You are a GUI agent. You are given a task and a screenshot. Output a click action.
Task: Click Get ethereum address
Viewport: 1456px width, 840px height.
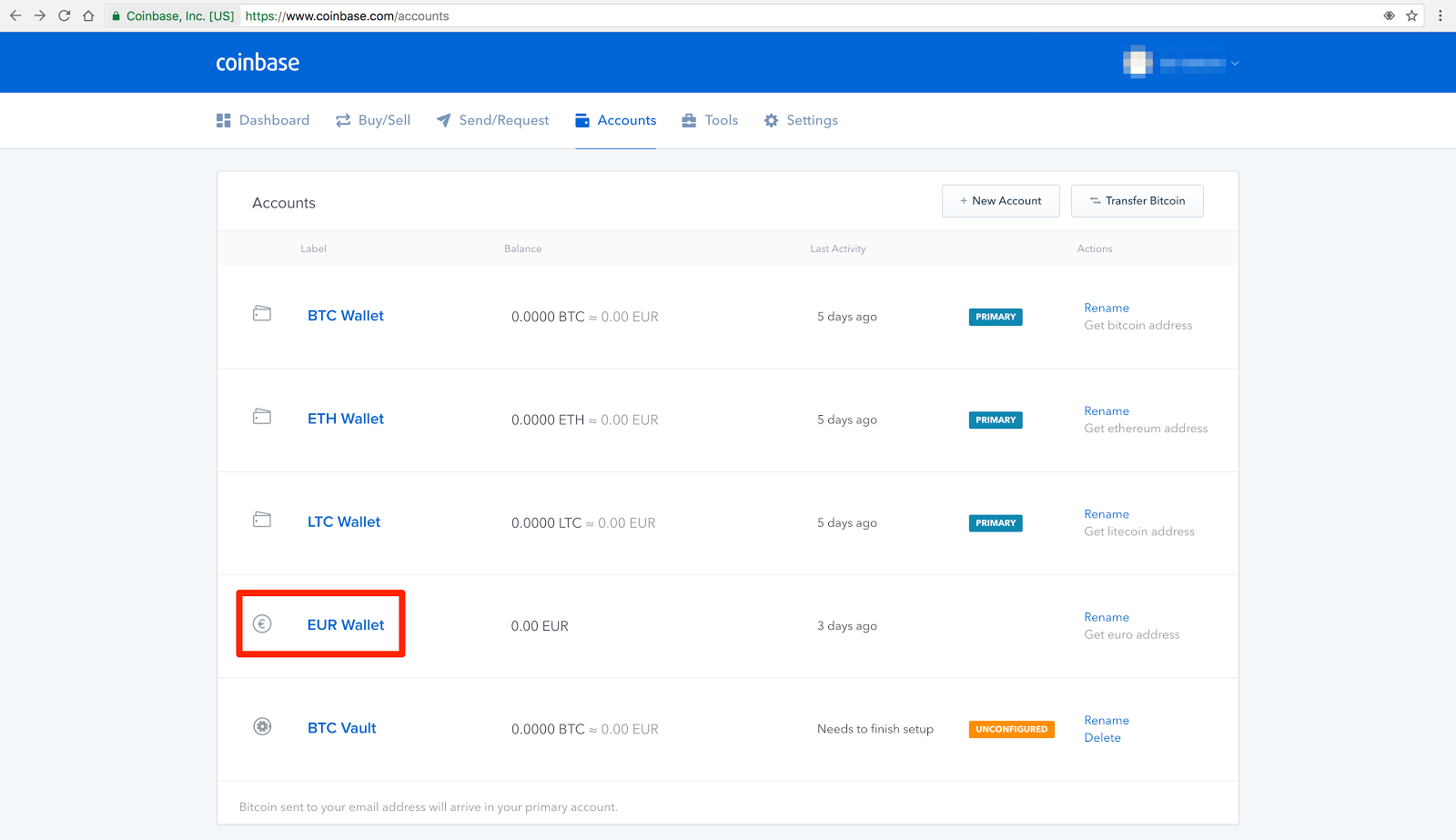coord(1146,428)
